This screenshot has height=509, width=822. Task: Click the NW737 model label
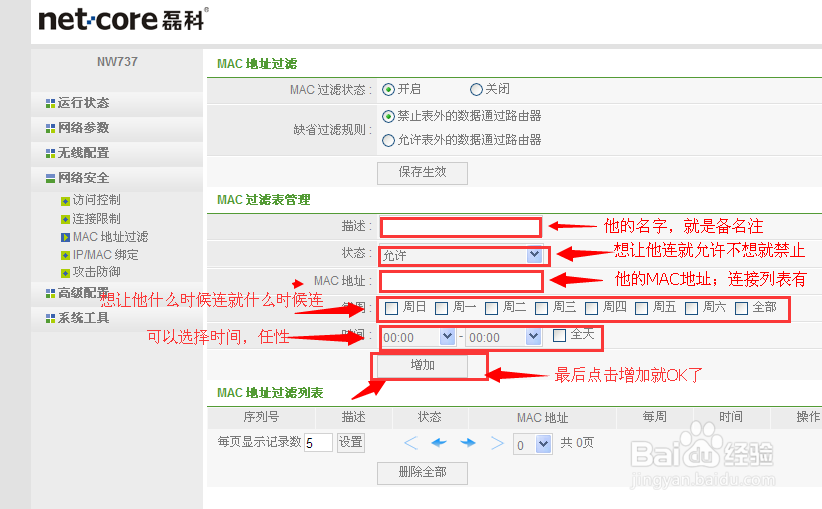click(117, 62)
